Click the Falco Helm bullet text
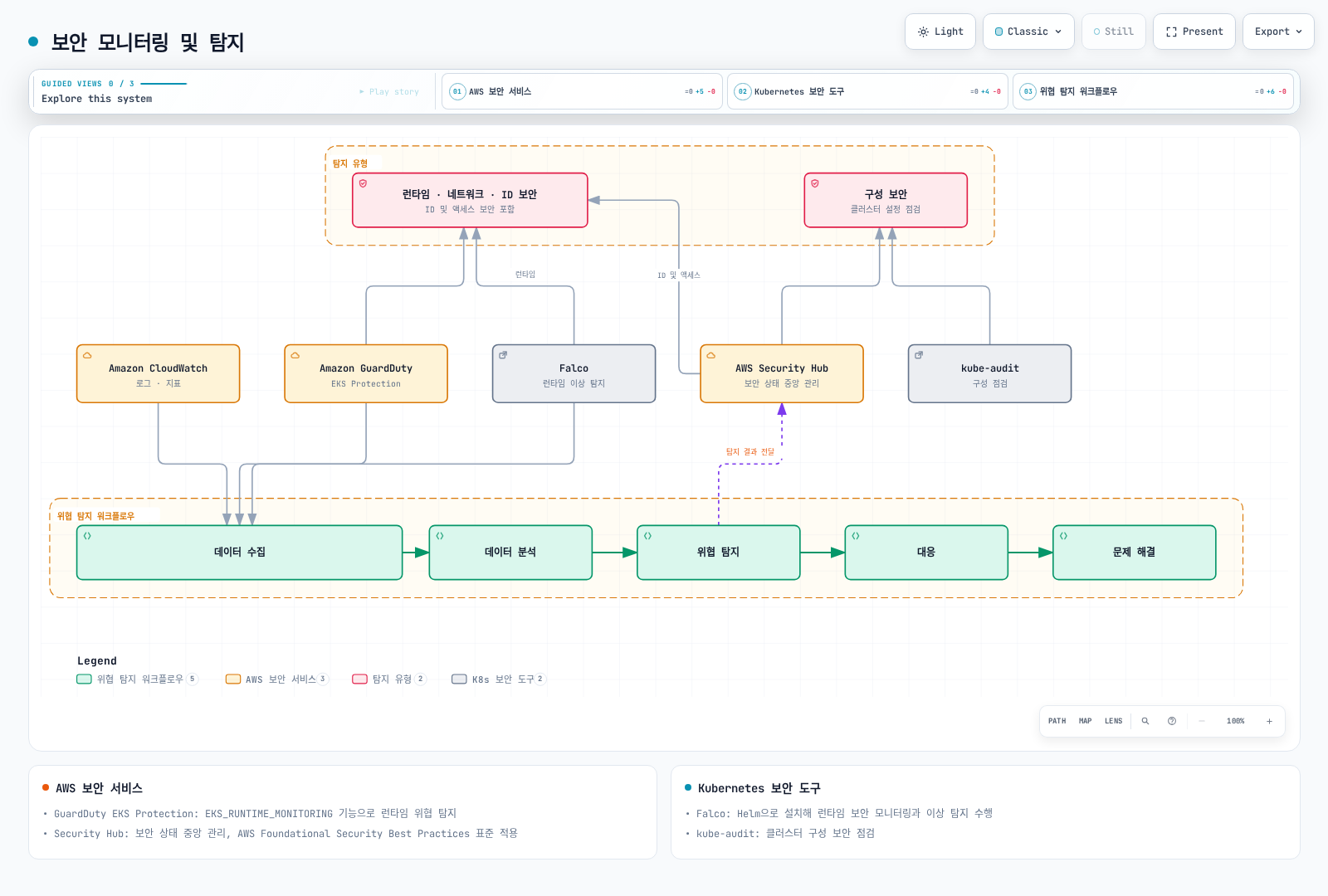The width and height of the screenshot is (1328, 896). point(844,814)
